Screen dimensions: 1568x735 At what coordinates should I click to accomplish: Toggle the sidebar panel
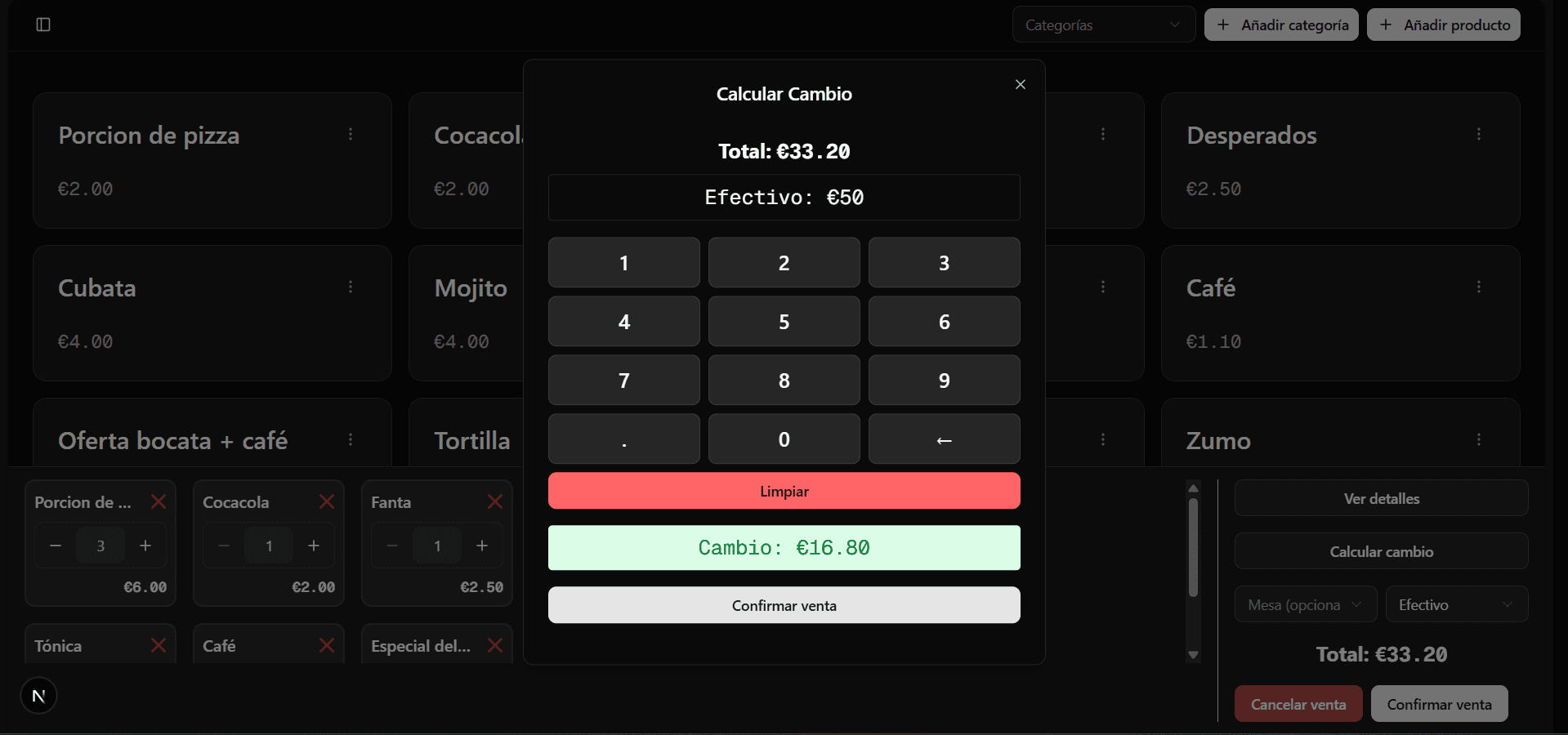click(45, 24)
